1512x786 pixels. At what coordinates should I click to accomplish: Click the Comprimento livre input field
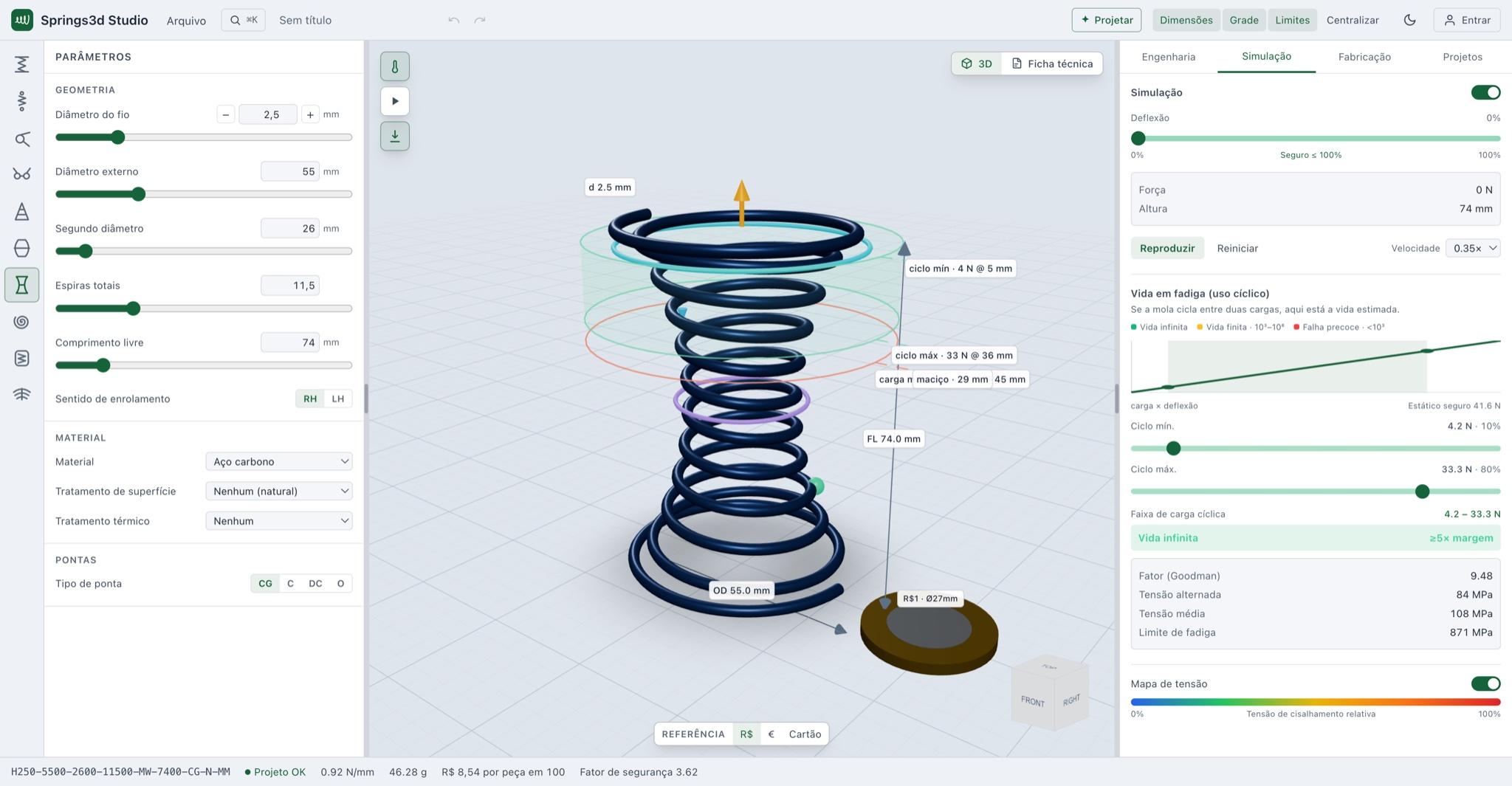tap(290, 342)
